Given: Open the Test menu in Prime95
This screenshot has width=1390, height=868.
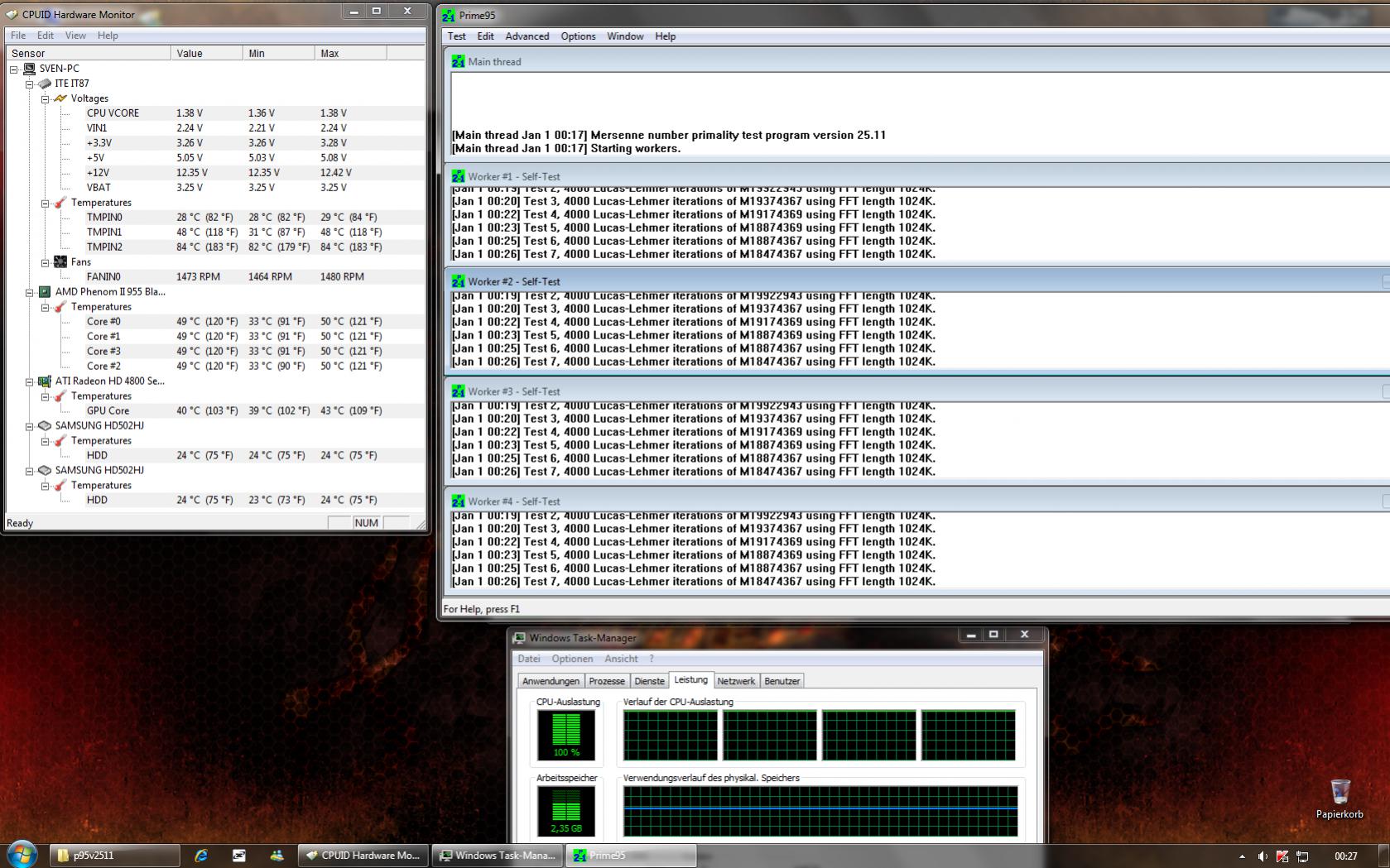Looking at the screenshot, I should click(x=457, y=36).
